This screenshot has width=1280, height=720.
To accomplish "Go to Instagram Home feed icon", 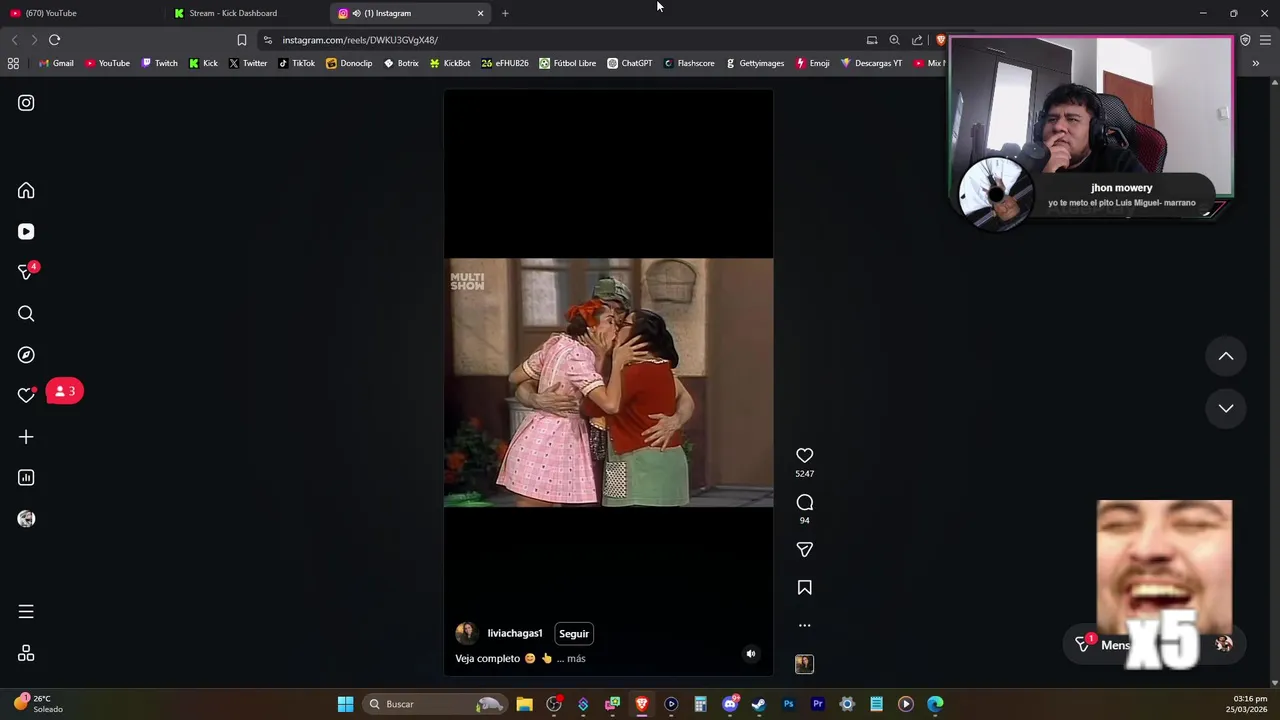I will coord(26,191).
